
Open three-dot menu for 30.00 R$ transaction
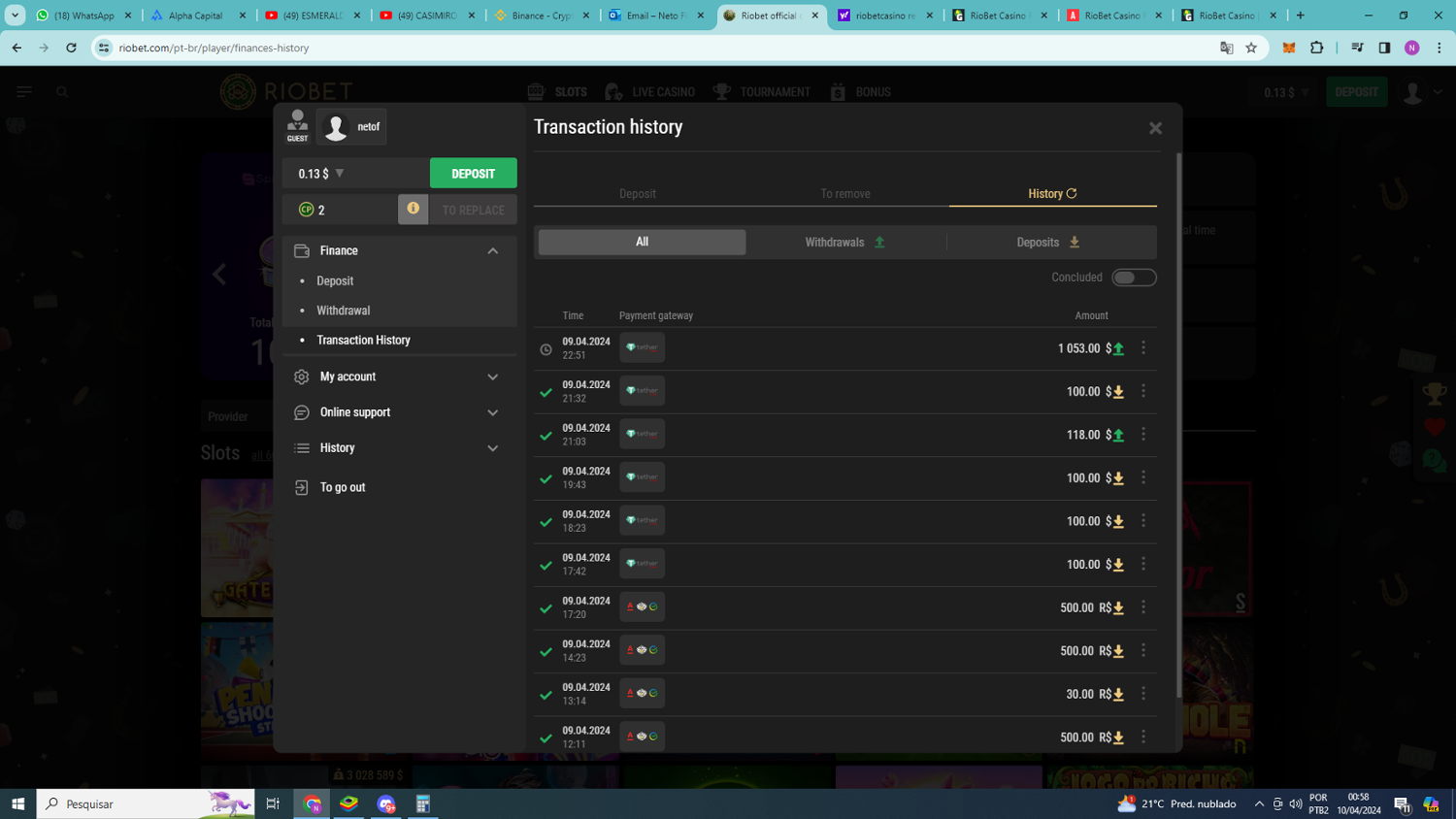tap(1143, 693)
